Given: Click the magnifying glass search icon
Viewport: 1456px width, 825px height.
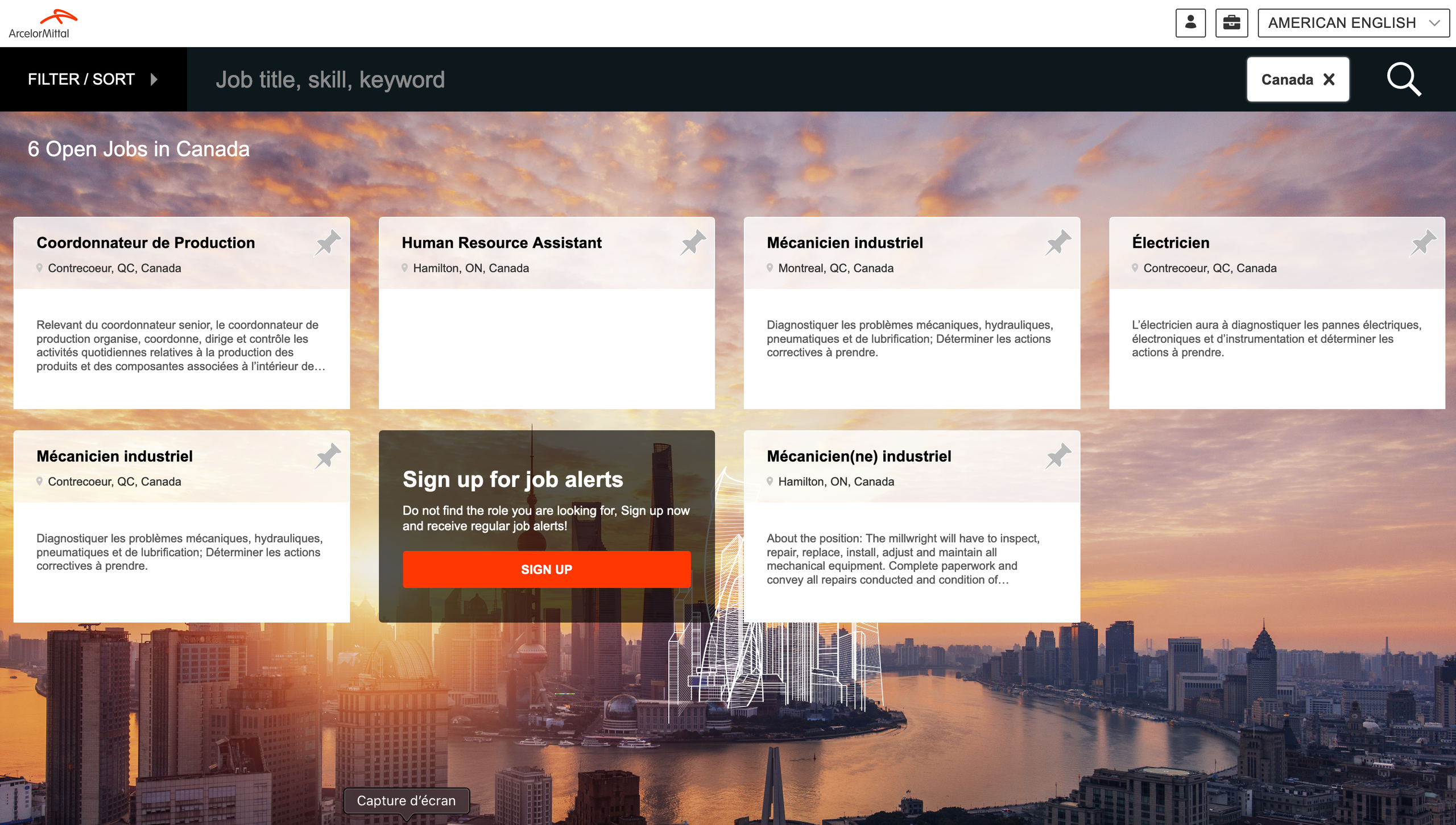Looking at the screenshot, I should pyautogui.click(x=1403, y=79).
